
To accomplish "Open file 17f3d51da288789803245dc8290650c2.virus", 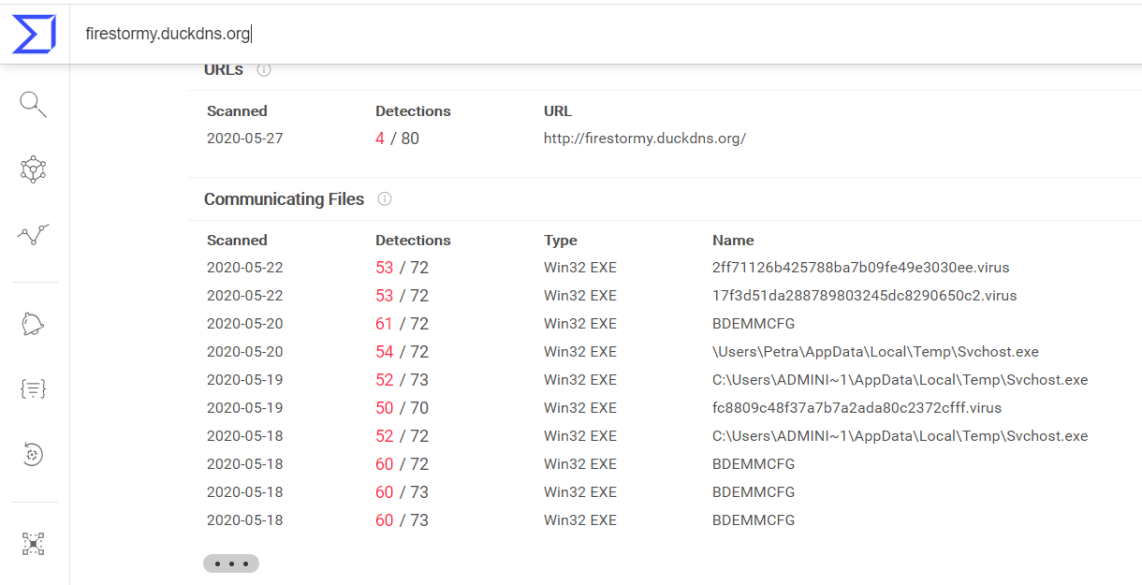I will 862,296.
